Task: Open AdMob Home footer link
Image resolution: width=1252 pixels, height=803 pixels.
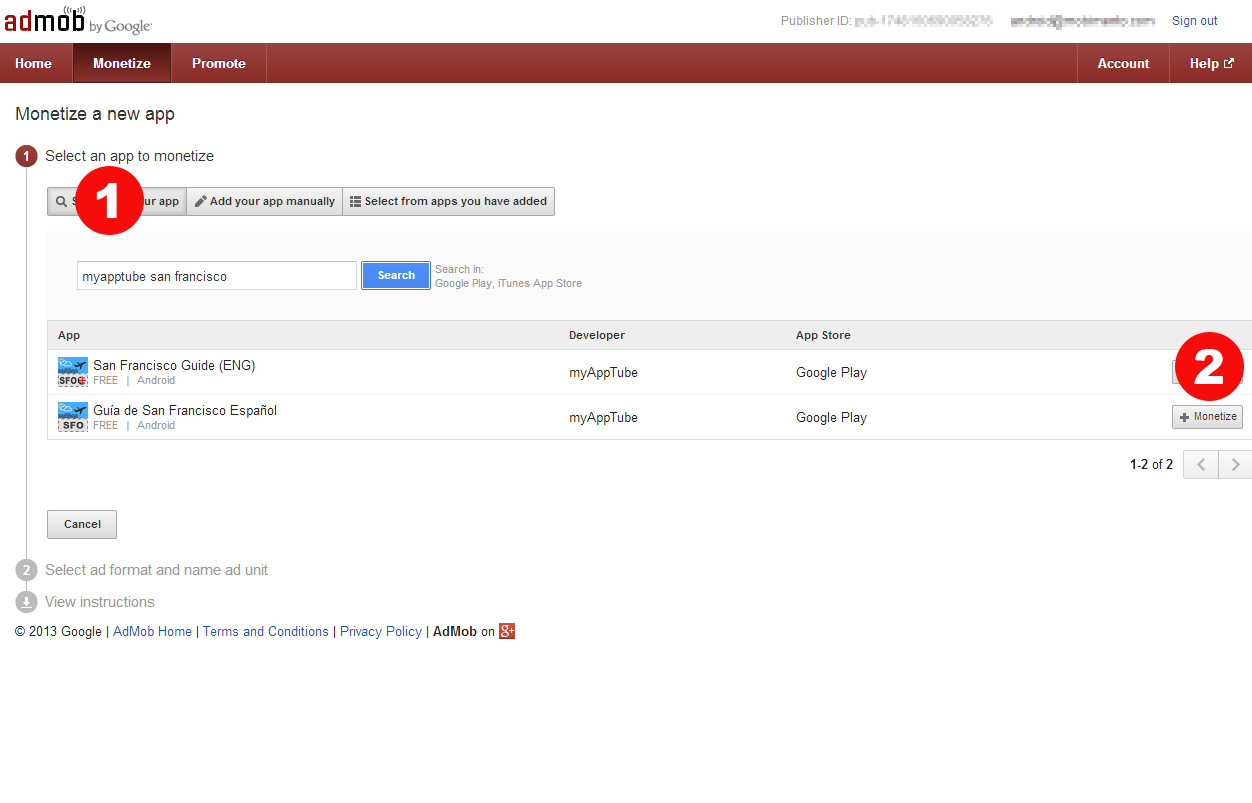Action: point(152,631)
